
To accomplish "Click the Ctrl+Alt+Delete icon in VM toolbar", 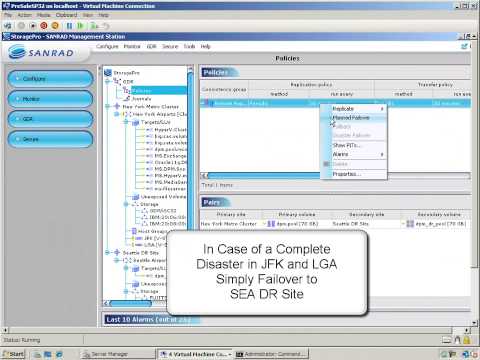I will (8, 26).
